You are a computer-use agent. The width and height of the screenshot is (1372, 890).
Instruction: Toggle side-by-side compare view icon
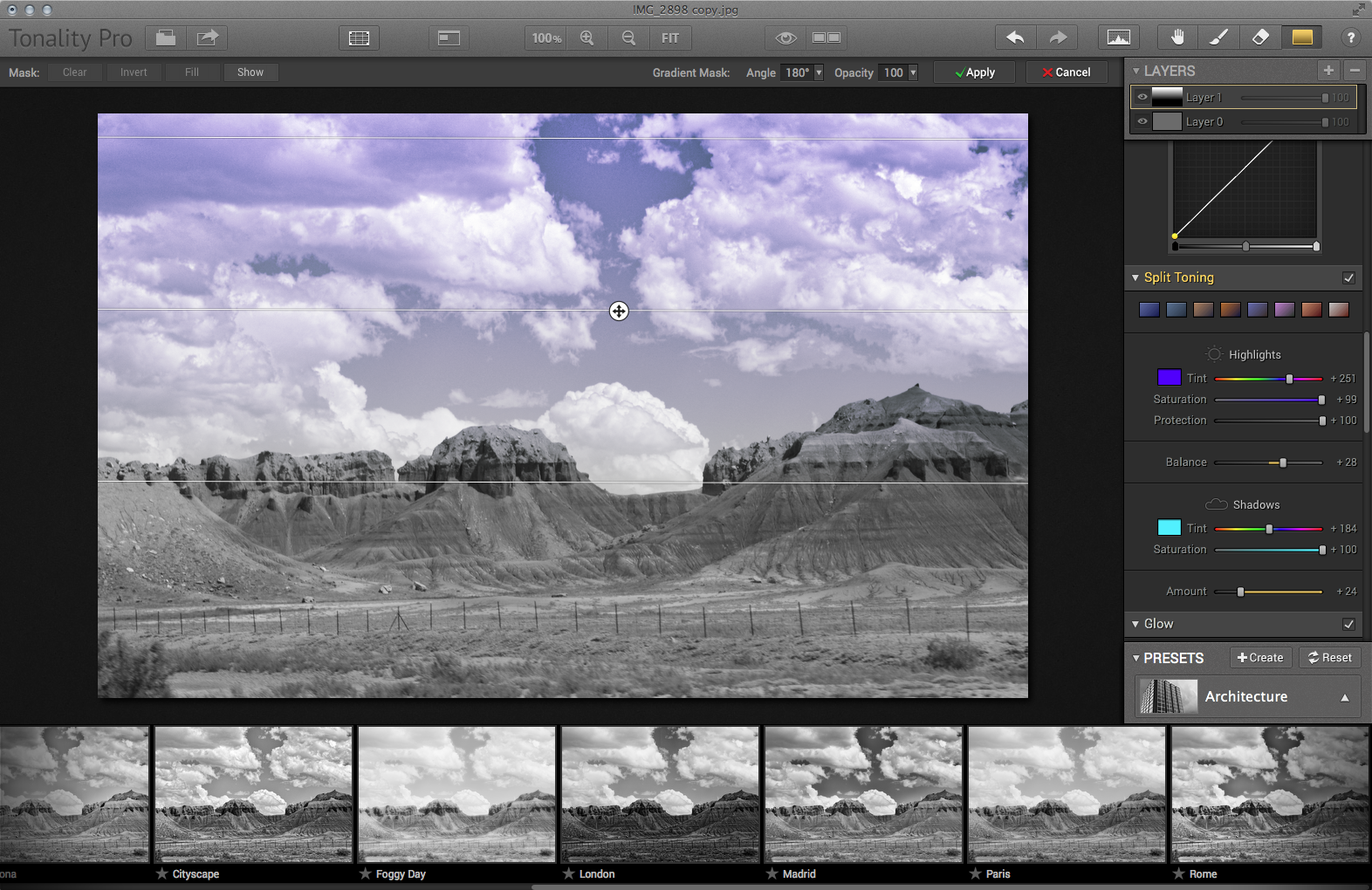827,38
